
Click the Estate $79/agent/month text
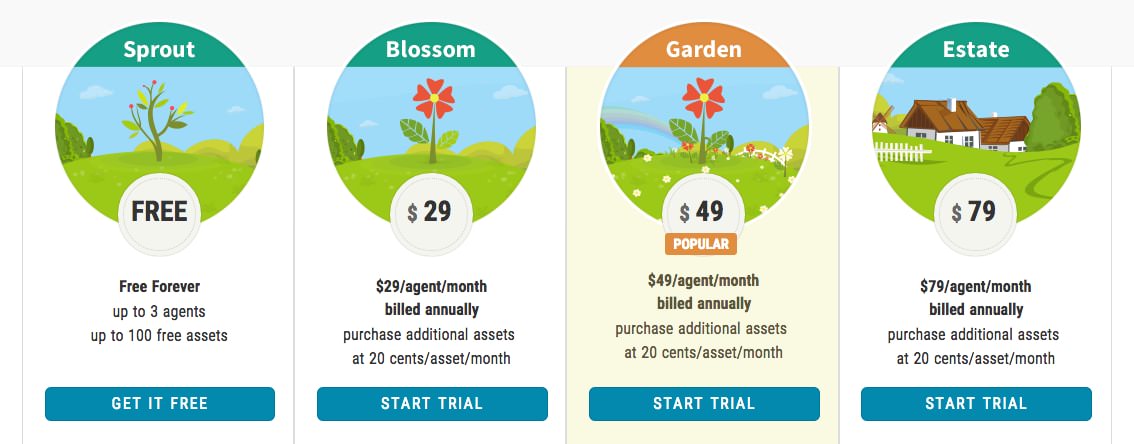pos(976,286)
